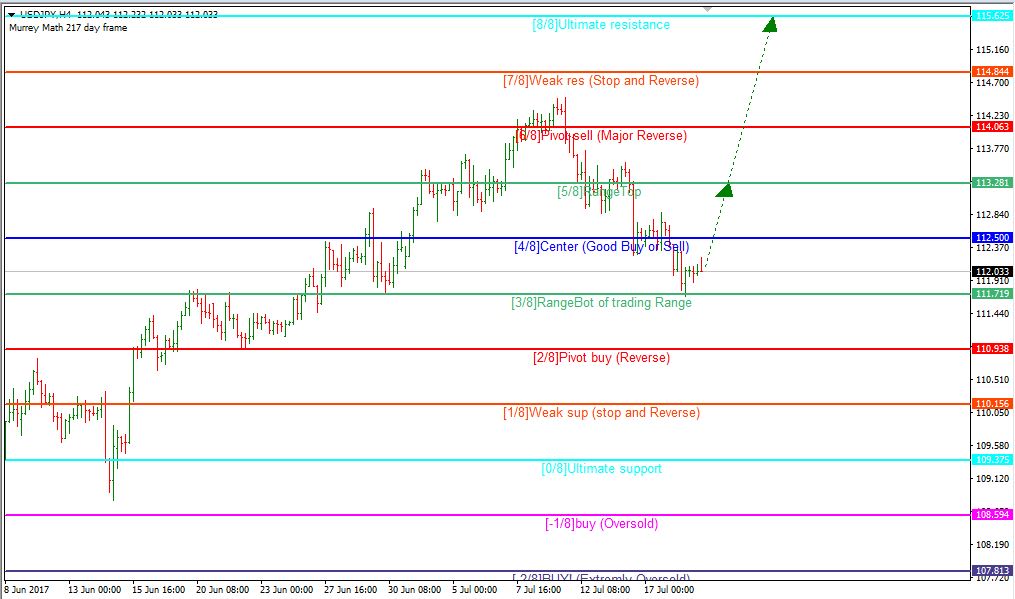
Task: Click the USDJPY,H4 dropdown triangle
Action: (x=12, y=14)
